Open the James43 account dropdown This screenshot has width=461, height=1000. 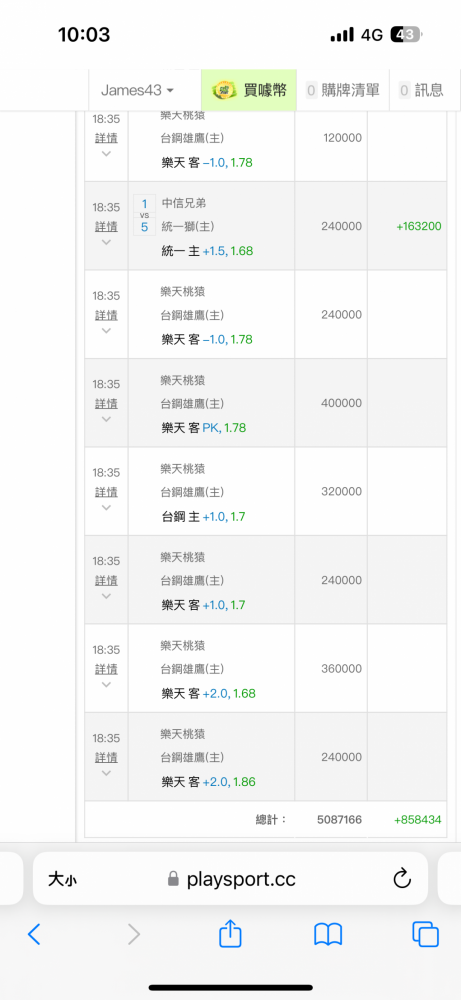coord(137,90)
